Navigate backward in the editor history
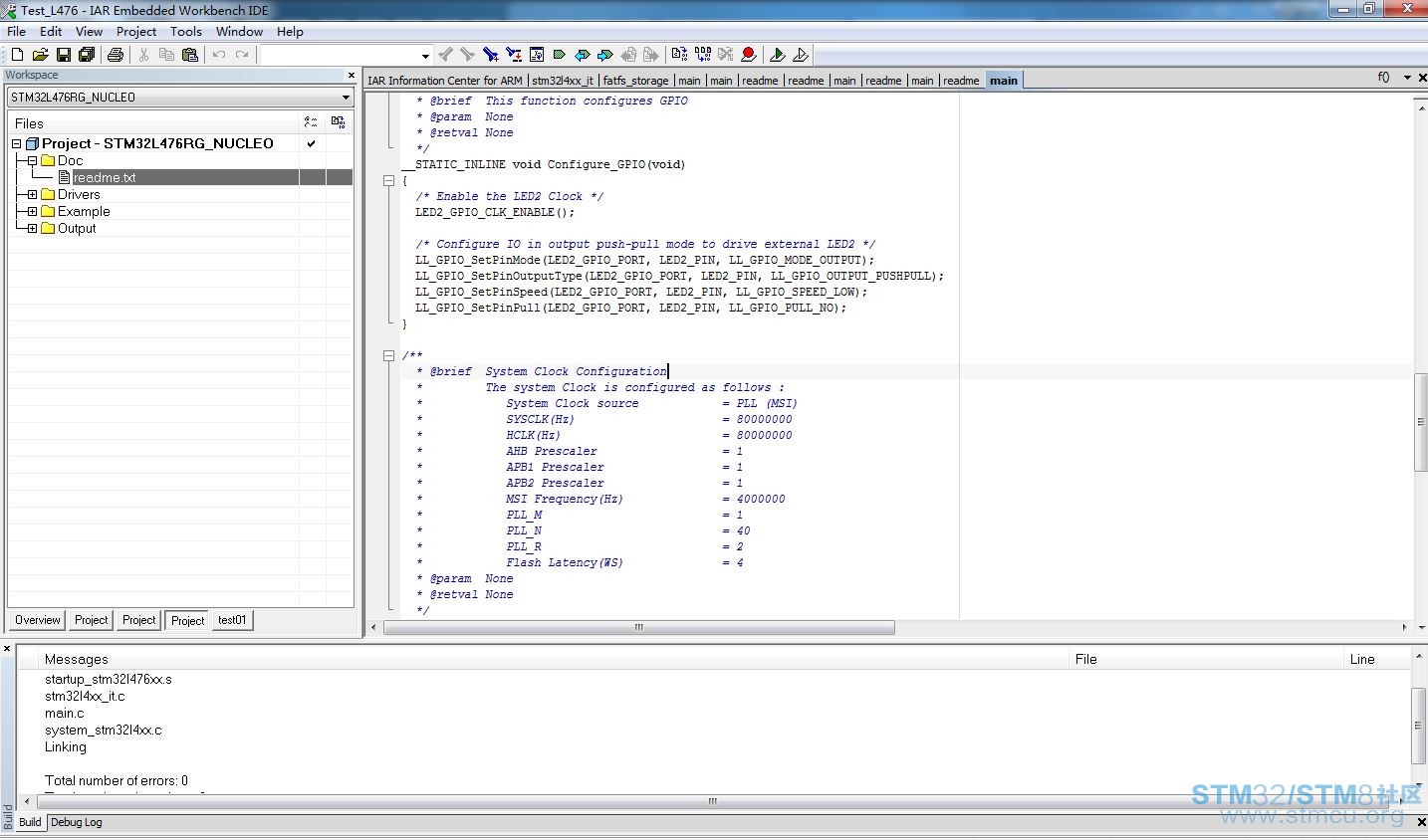1428x840 pixels. pyautogui.click(x=628, y=55)
